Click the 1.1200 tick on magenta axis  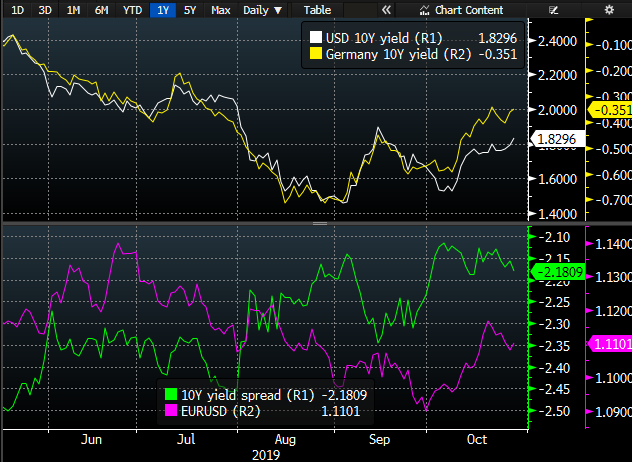pyautogui.click(x=613, y=311)
